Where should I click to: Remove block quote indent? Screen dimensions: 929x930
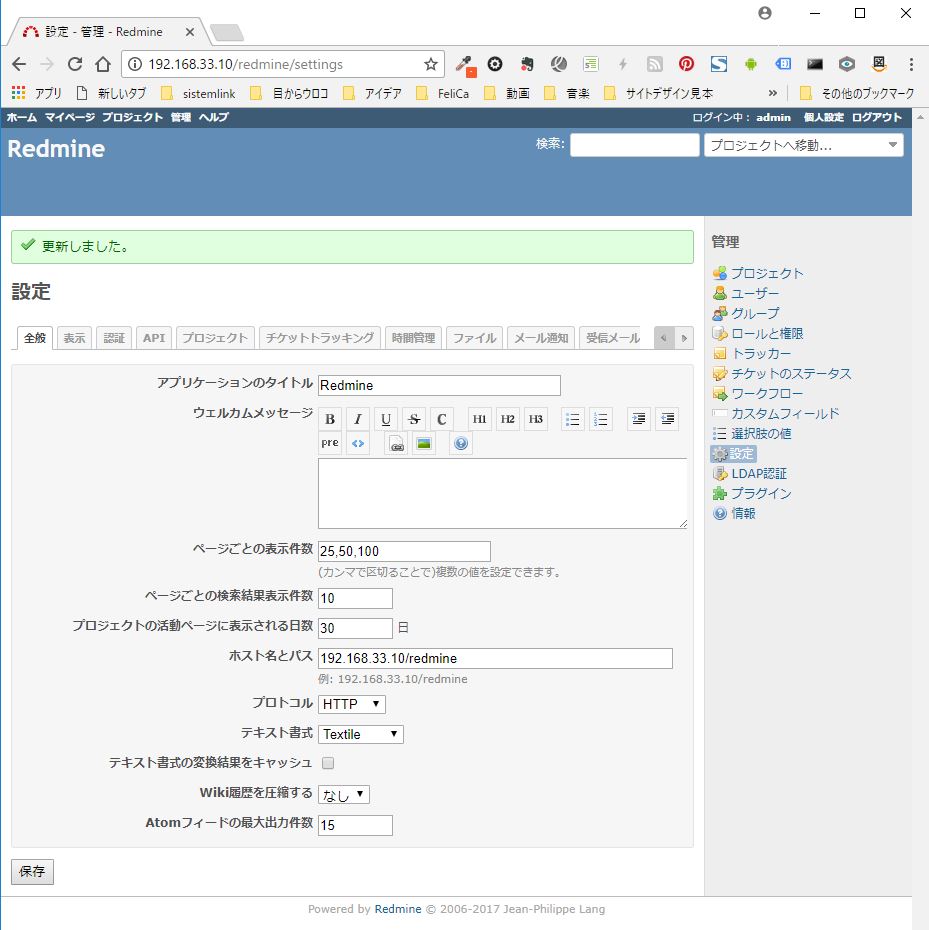(667, 419)
